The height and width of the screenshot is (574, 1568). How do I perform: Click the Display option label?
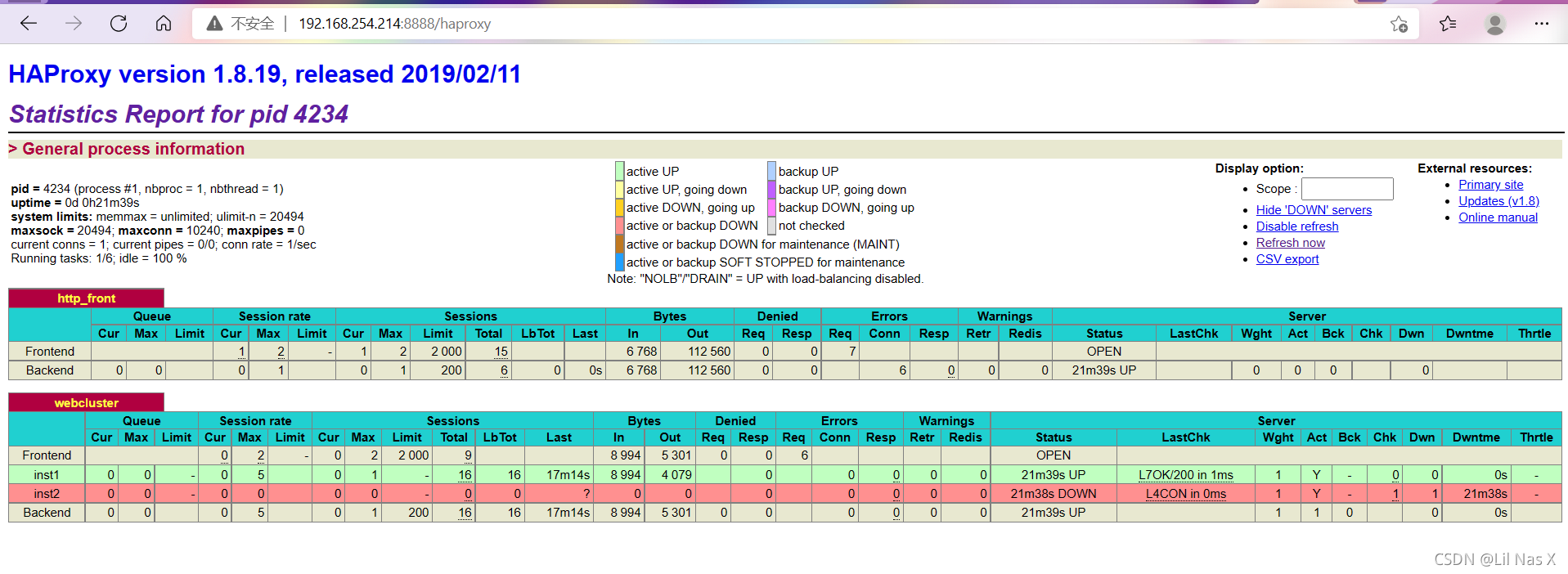tap(1259, 168)
